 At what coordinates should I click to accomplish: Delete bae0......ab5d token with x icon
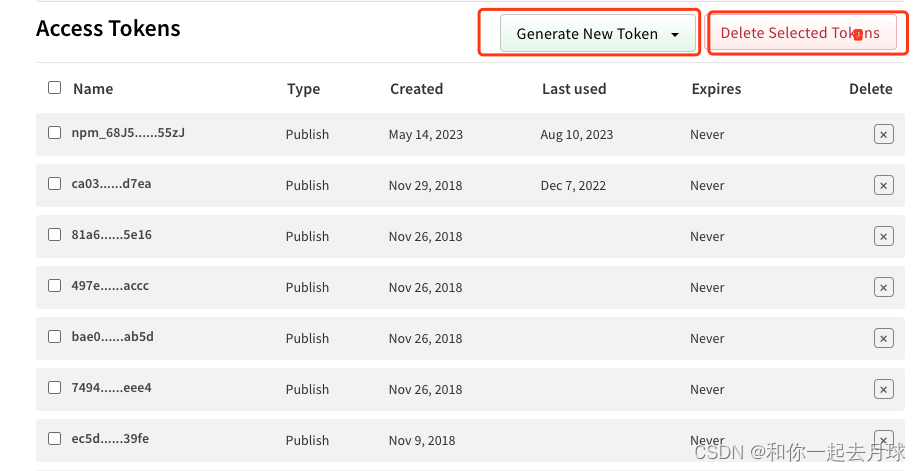point(883,338)
